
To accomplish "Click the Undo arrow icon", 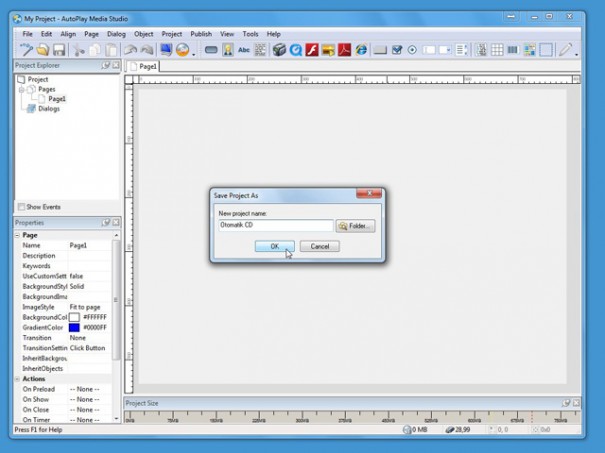I will 131,50.
